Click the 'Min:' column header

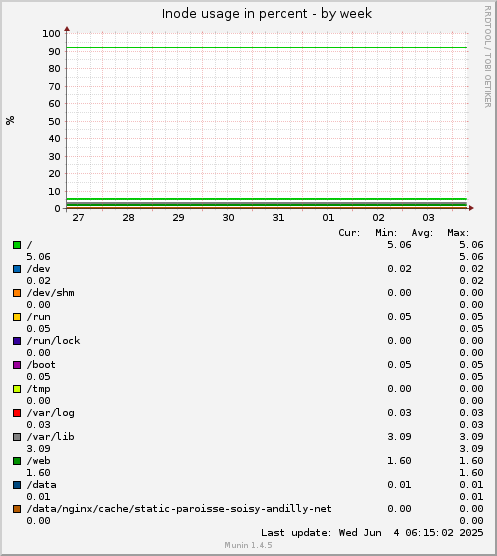386,233
